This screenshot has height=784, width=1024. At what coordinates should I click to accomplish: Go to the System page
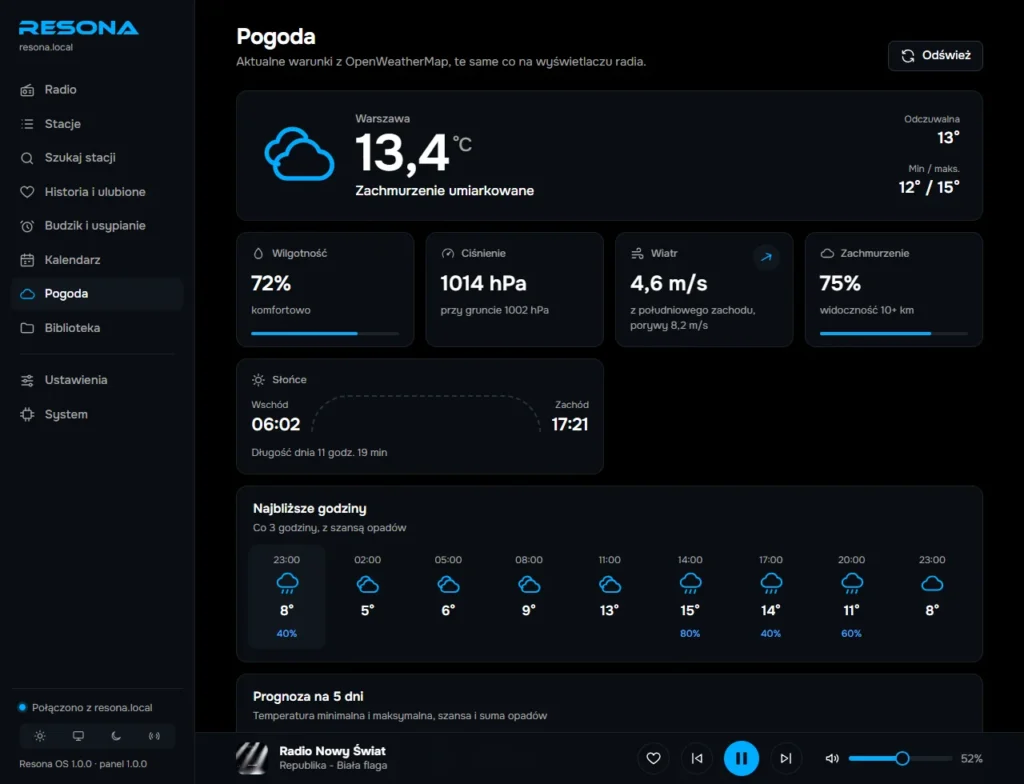(97, 414)
